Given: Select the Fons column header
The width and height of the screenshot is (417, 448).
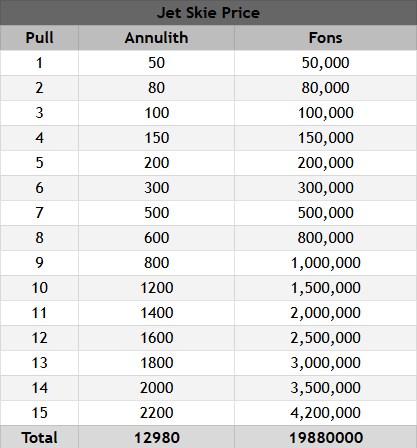Looking at the screenshot, I should [326, 38].
